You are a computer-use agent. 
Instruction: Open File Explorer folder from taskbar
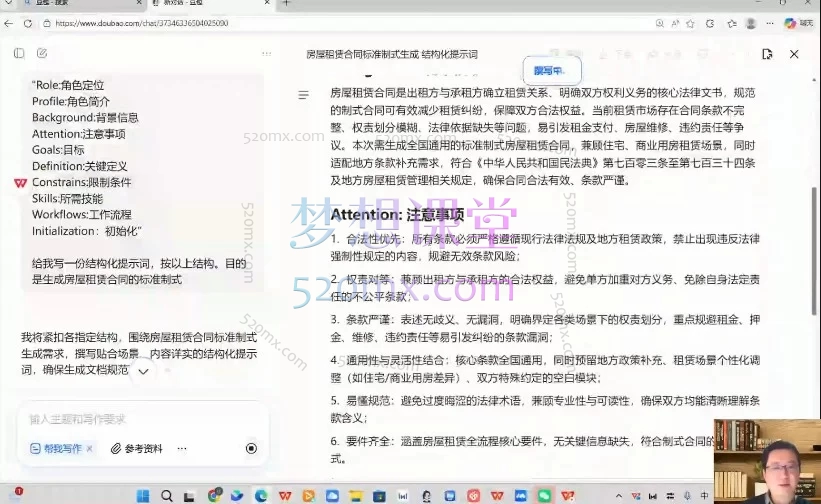click(x=356, y=495)
